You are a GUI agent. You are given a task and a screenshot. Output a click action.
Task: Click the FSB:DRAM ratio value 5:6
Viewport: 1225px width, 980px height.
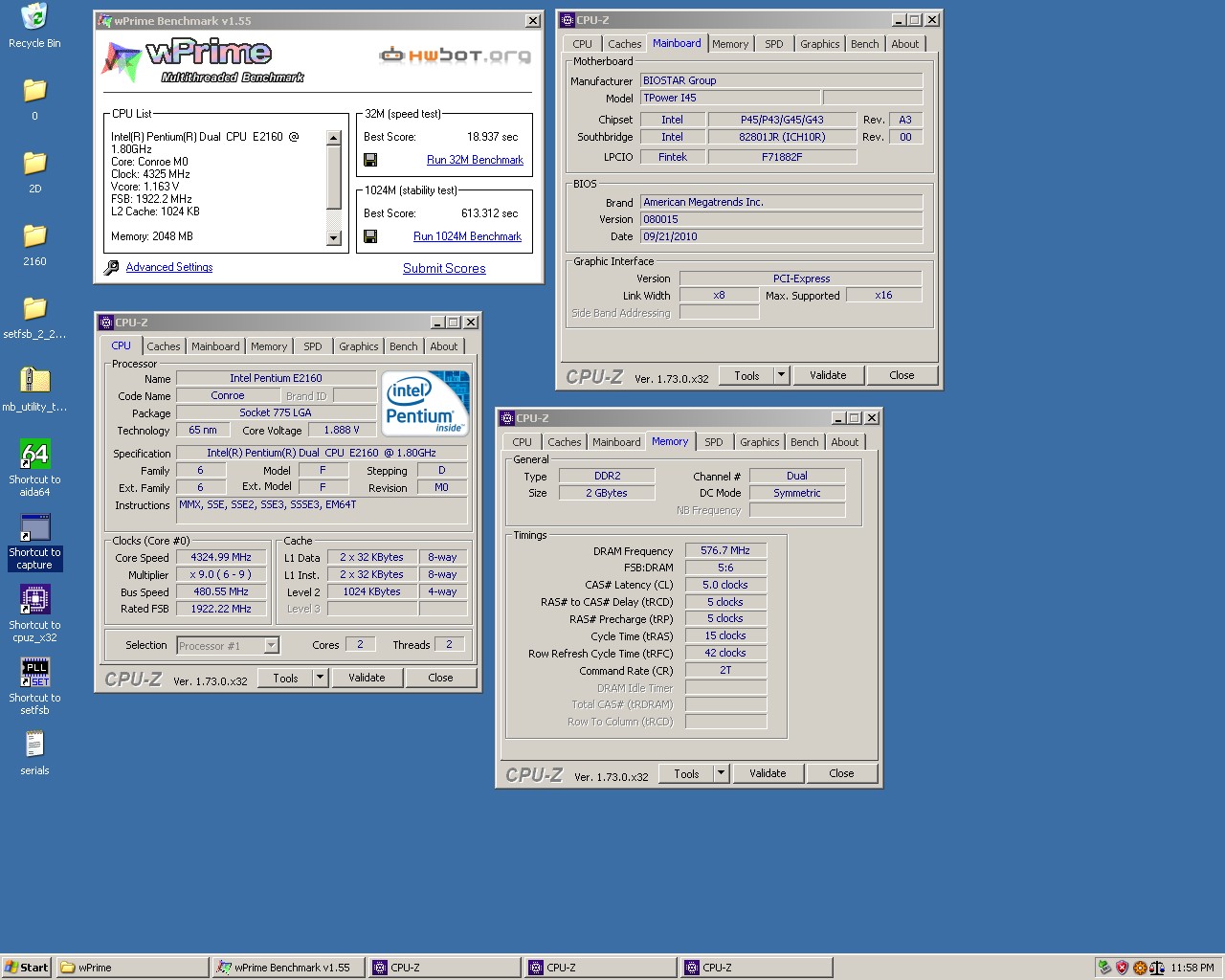coord(725,568)
